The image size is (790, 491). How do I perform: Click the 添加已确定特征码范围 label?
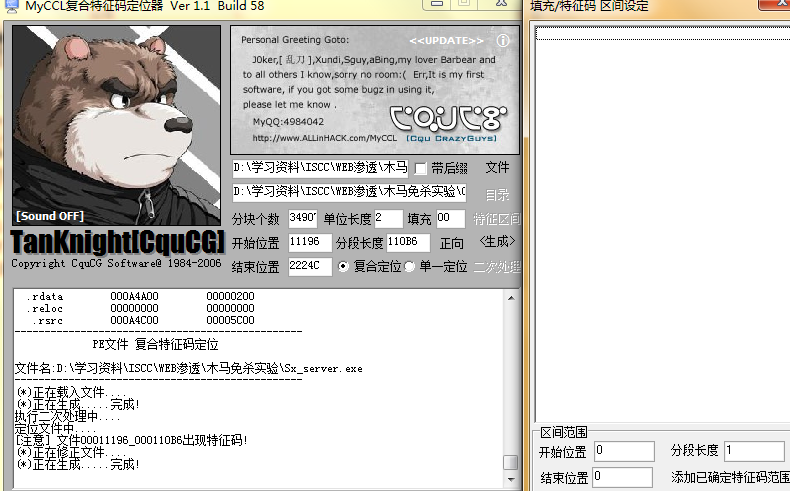[731, 477]
